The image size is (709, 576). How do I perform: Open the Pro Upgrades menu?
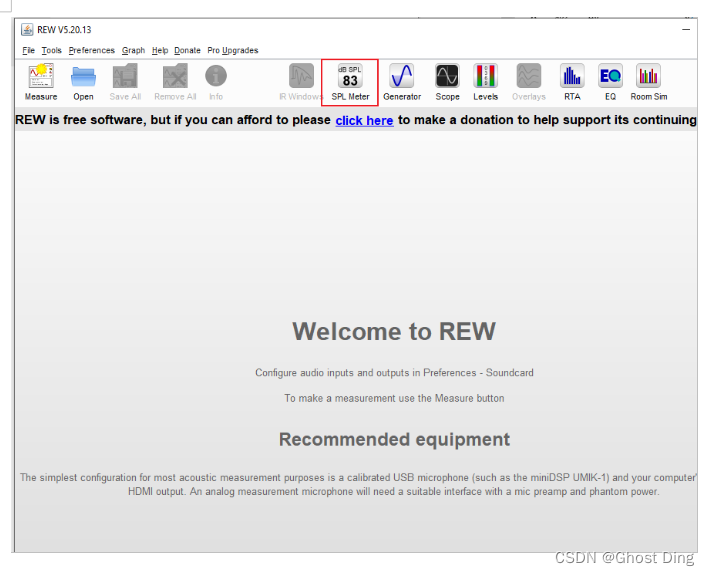point(233,50)
